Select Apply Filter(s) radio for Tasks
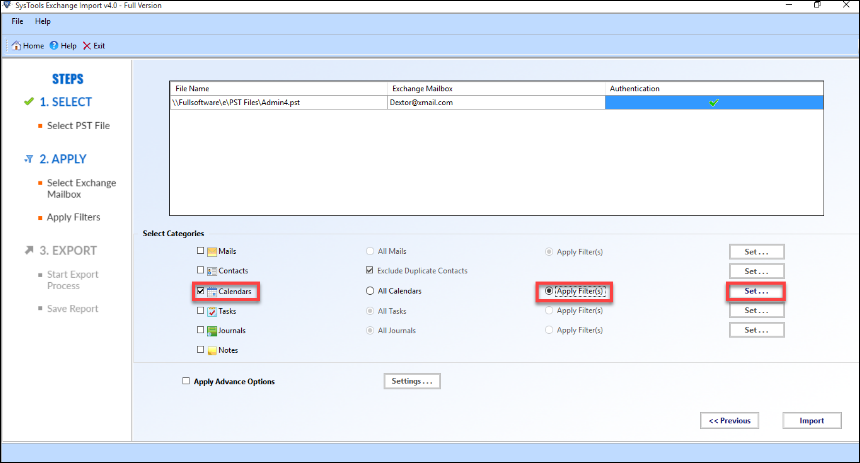This screenshot has width=860, height=463. coord(549,310)
